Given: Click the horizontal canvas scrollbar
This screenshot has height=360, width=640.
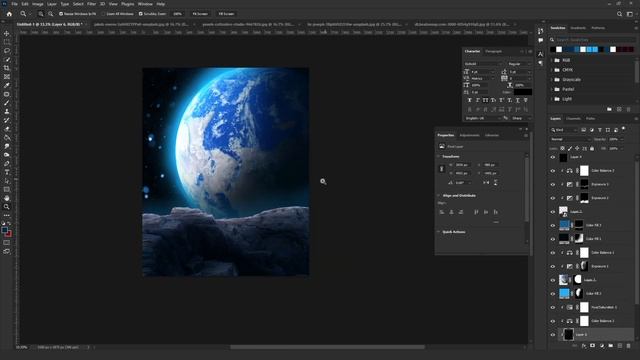Looking at the screenshot, I should click(x=327, y=347).
